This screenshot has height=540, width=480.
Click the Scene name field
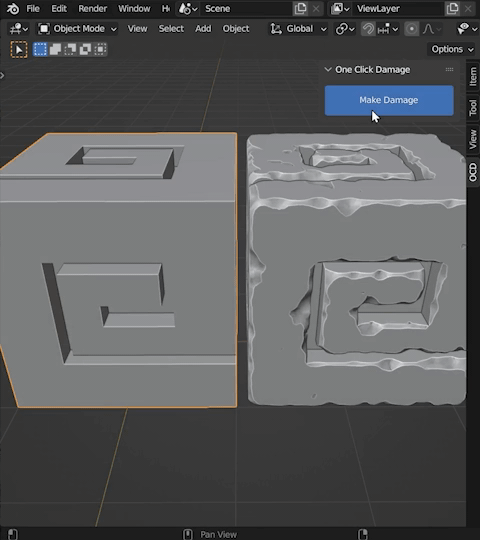[246, 9]
